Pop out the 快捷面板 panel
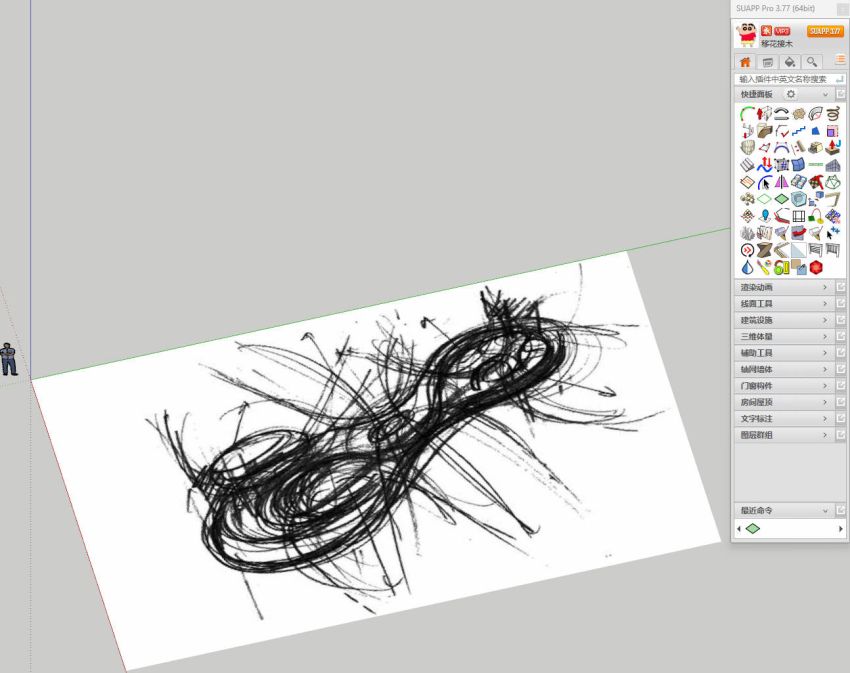This screenshot has height=673, width=850. [841, 94]
